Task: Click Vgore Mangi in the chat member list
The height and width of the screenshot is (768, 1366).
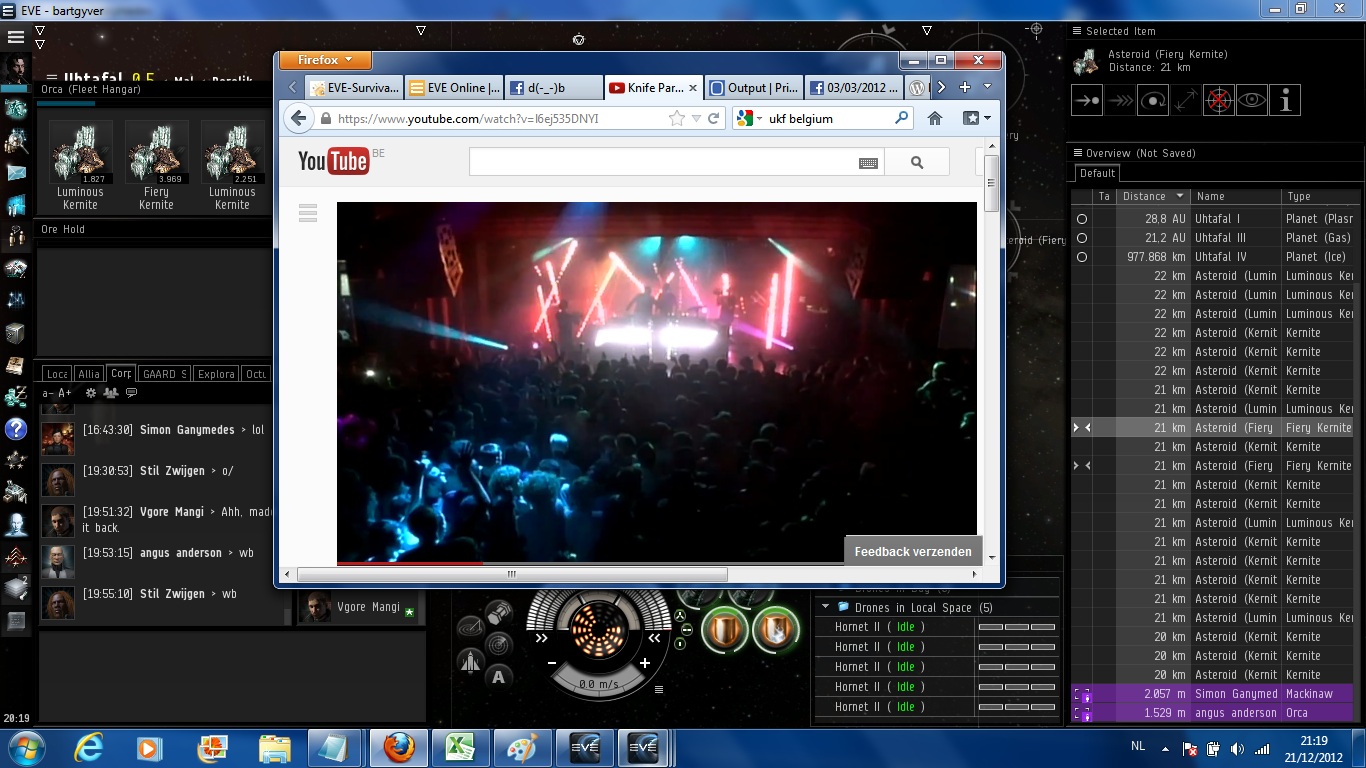Action: point(360,607)
